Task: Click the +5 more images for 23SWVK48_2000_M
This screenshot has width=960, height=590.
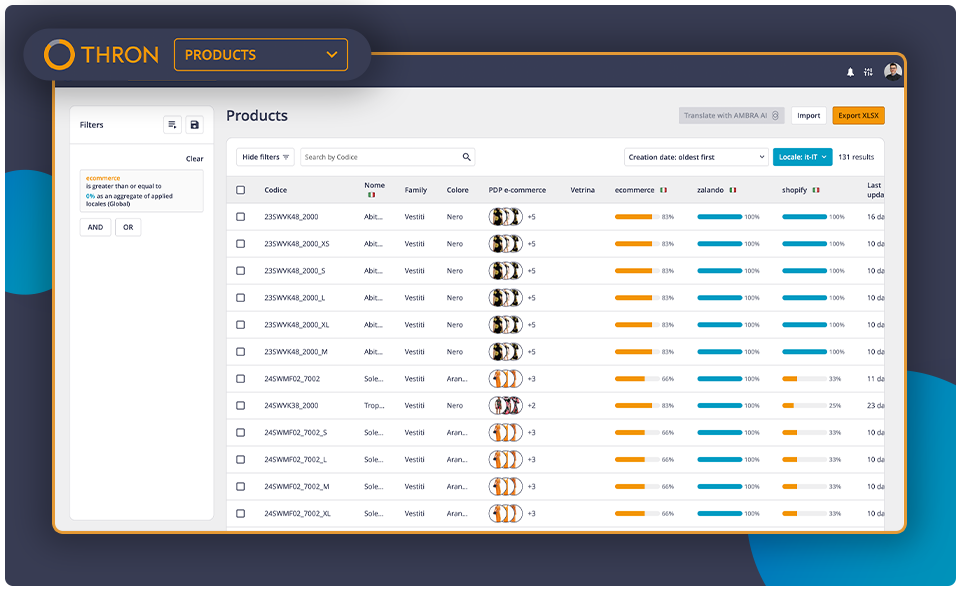Action: pyautogui.click(x=531, y=352)
